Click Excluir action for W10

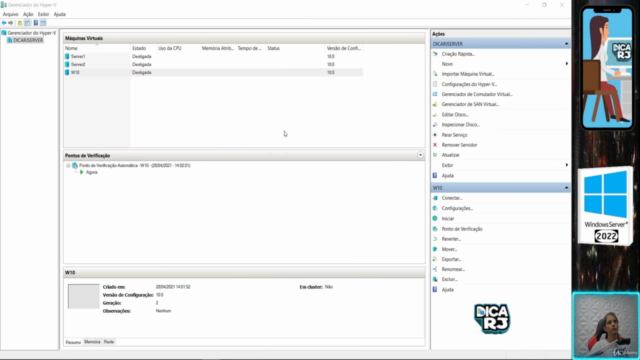click(449, 280)
